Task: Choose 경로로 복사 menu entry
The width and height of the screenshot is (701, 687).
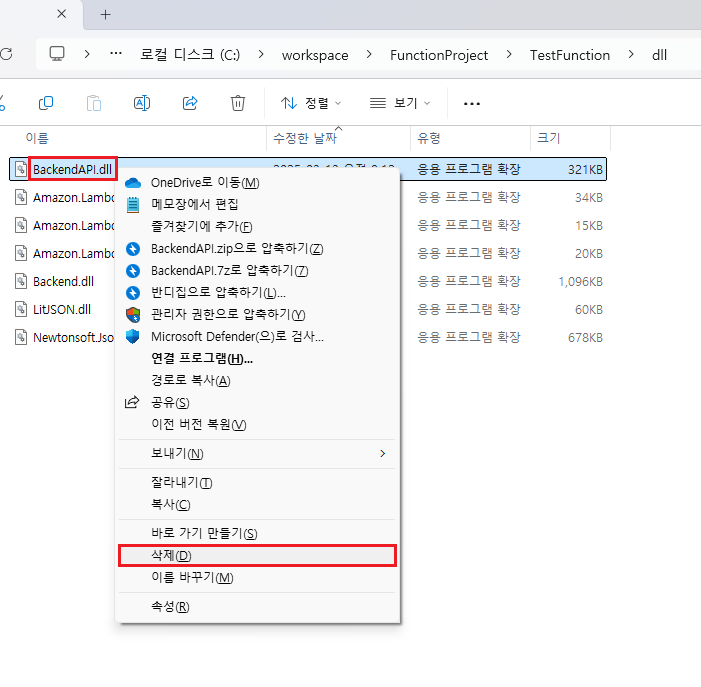Action: pos(257,380)
